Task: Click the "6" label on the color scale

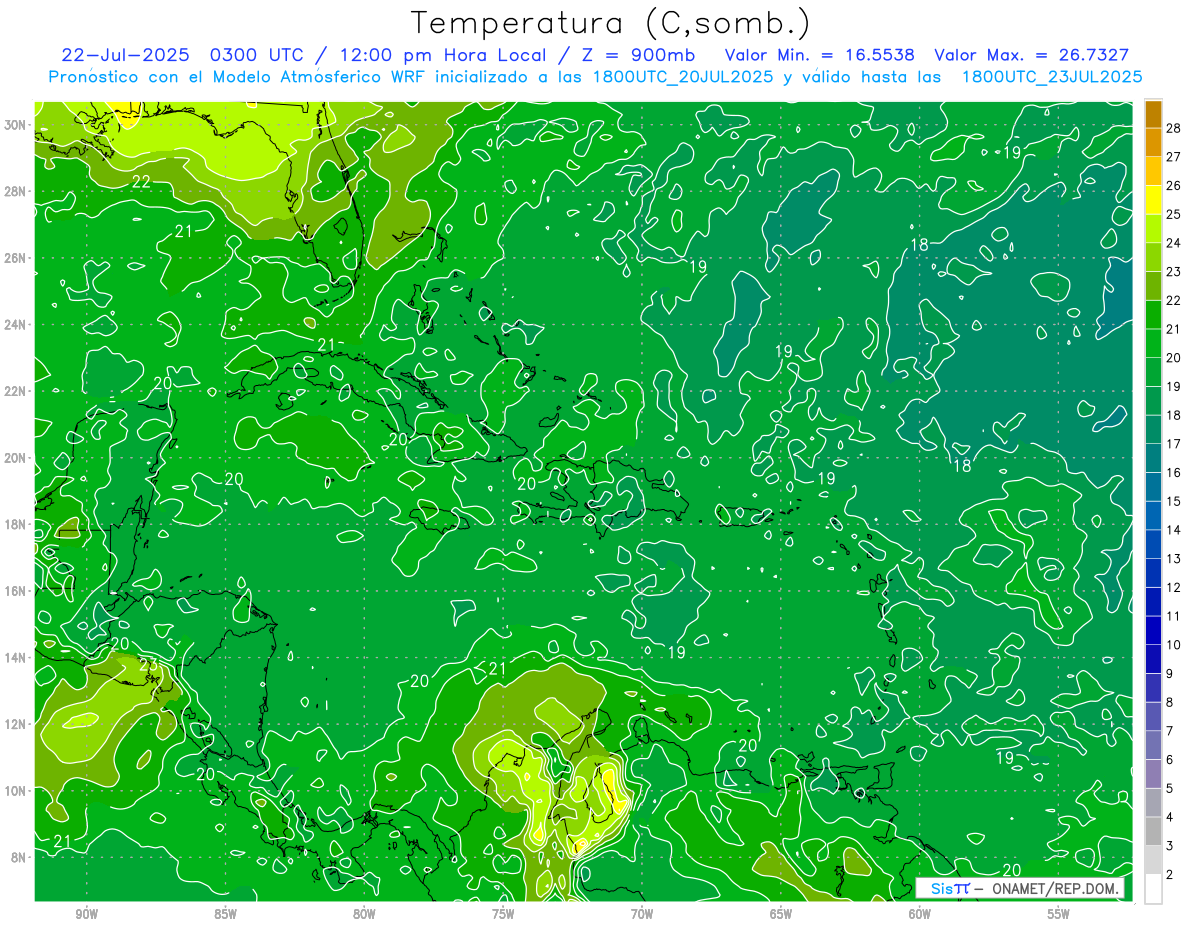Action: 1170,760
